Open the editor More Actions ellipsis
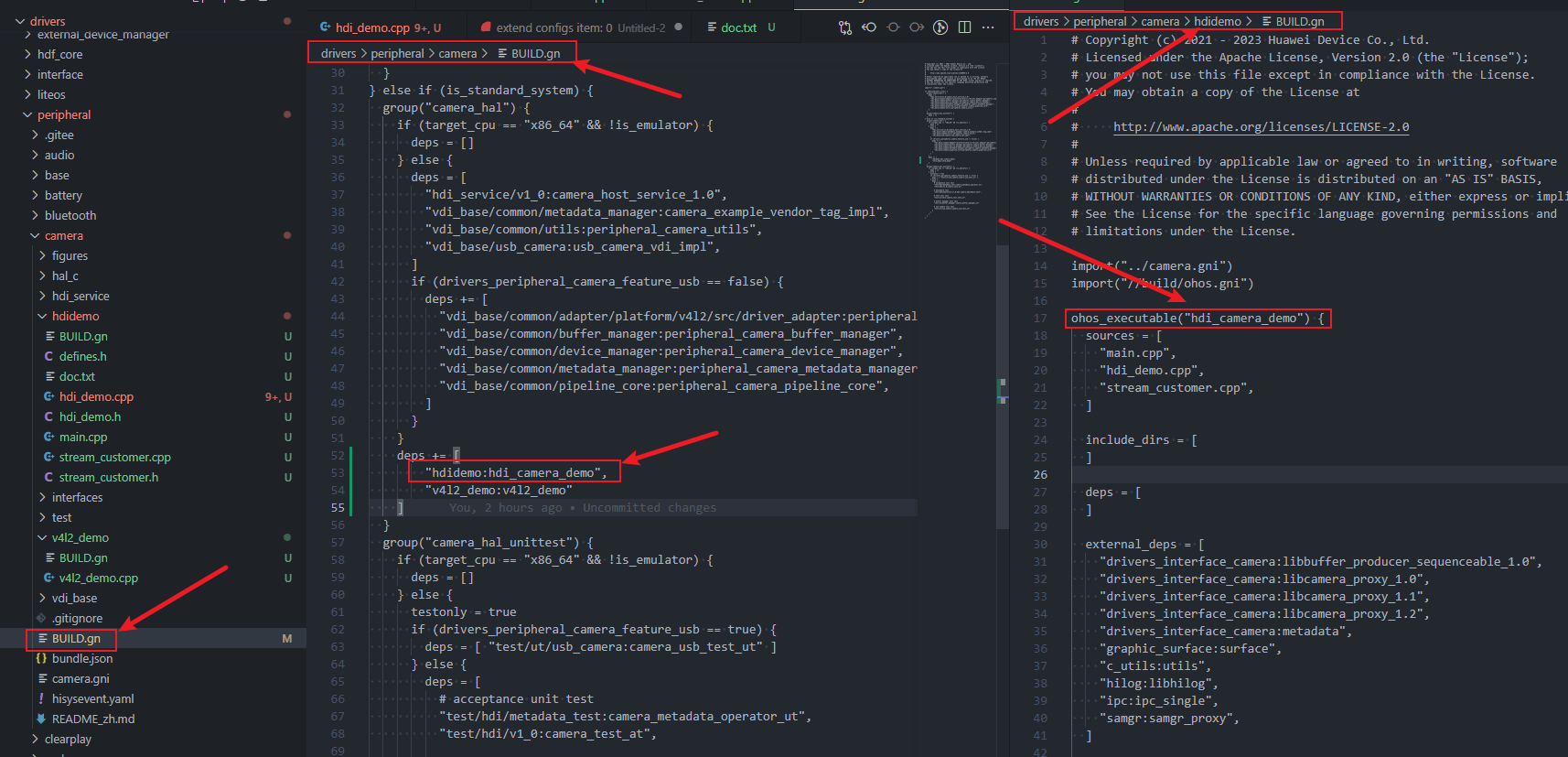This screenshot has width=1568, height=757. [x=988, y=27]
